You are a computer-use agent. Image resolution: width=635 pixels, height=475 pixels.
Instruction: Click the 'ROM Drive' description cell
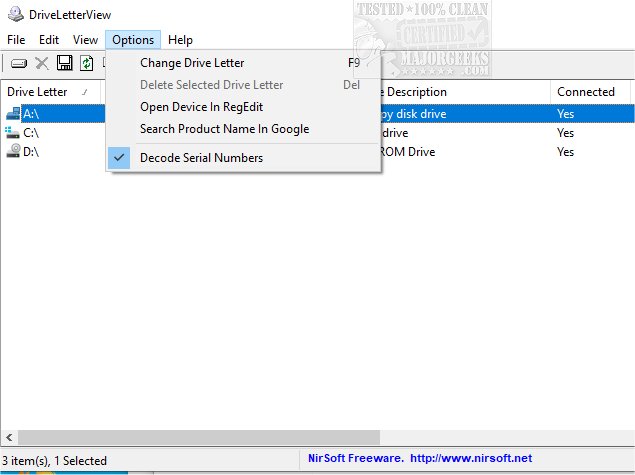click(407, 152)
